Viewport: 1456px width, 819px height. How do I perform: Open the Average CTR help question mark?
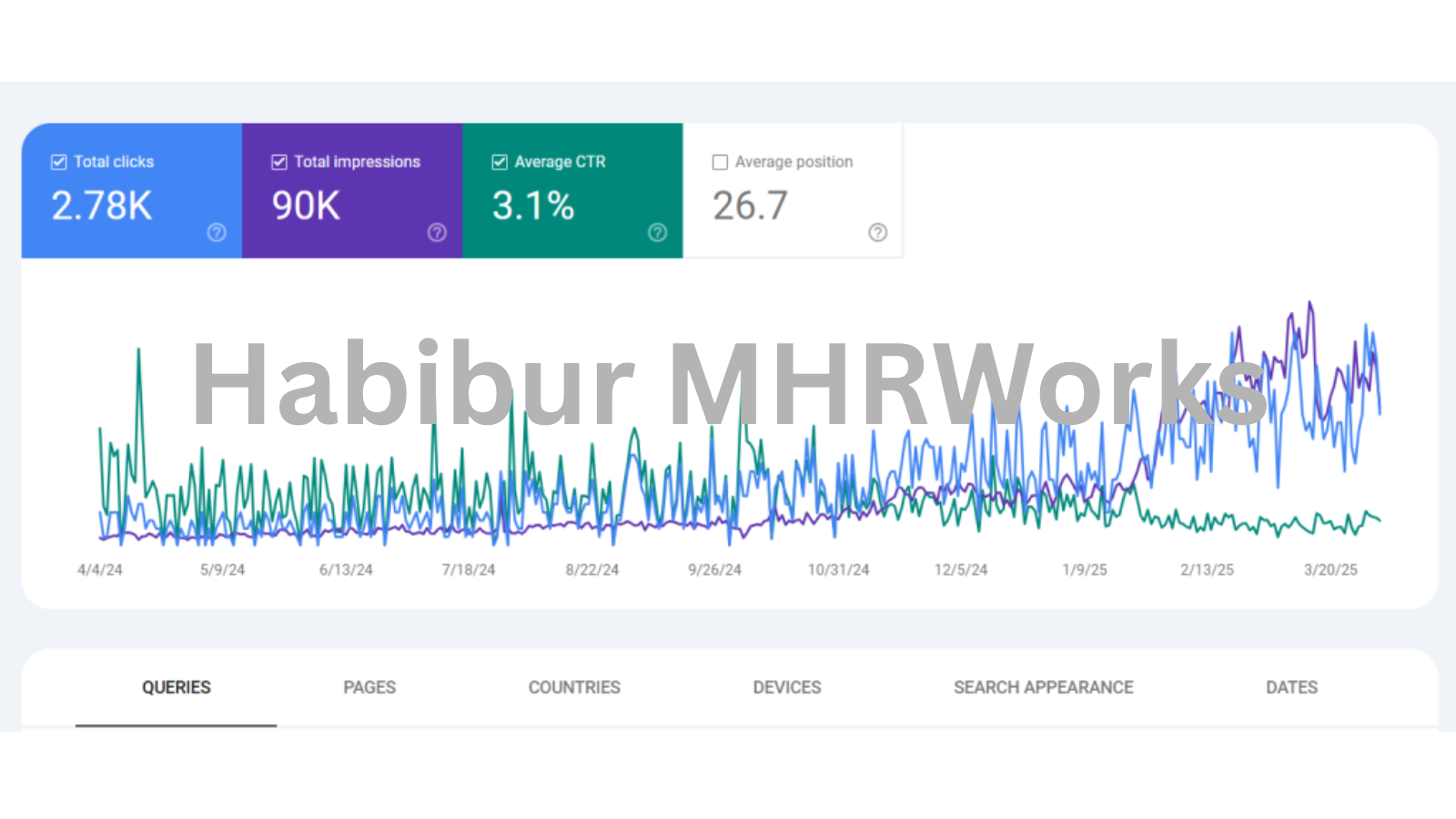click(657, 233)
